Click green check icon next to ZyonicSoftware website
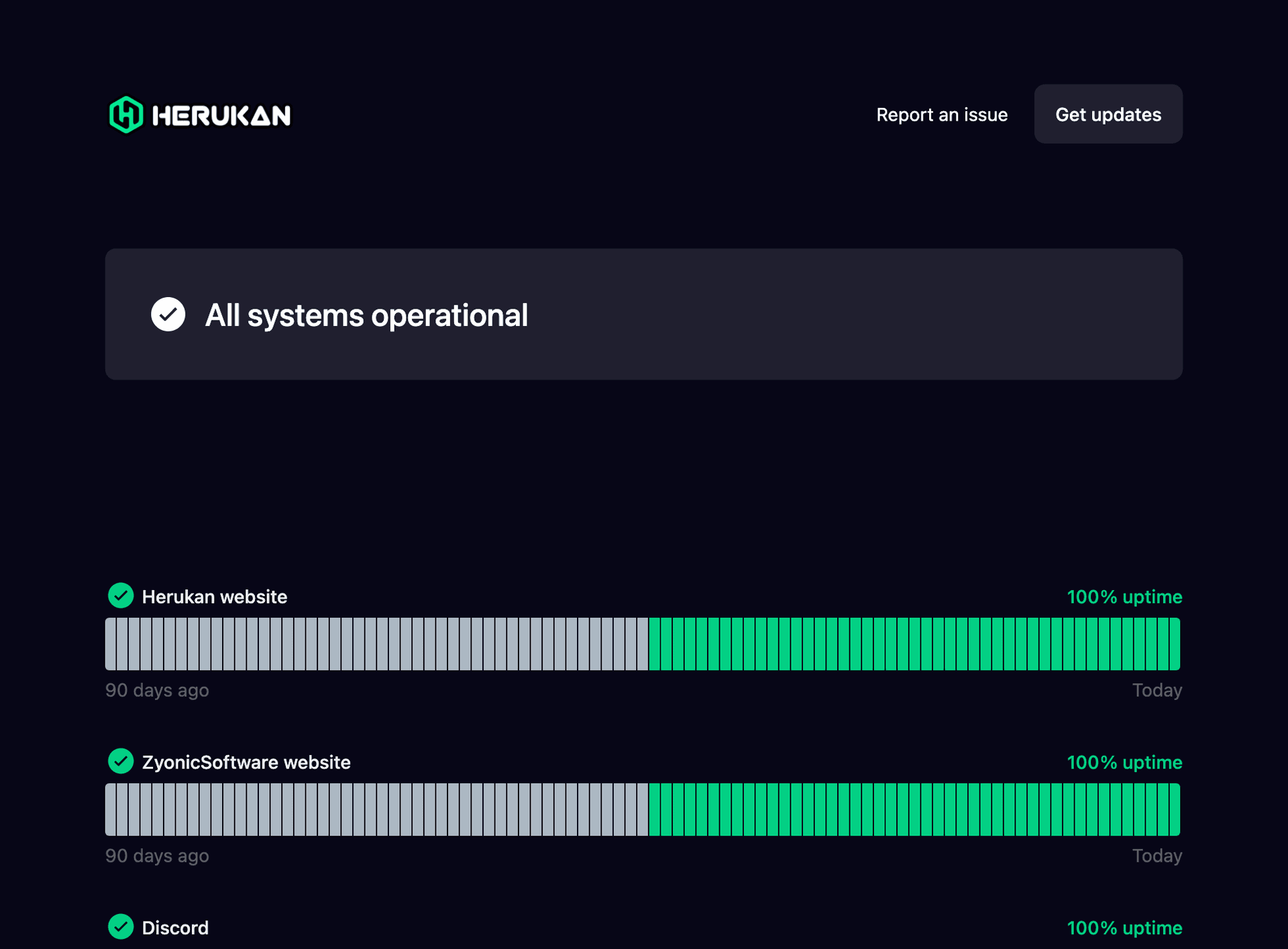This screenshot has height=949, width=1288. point(121,761)
